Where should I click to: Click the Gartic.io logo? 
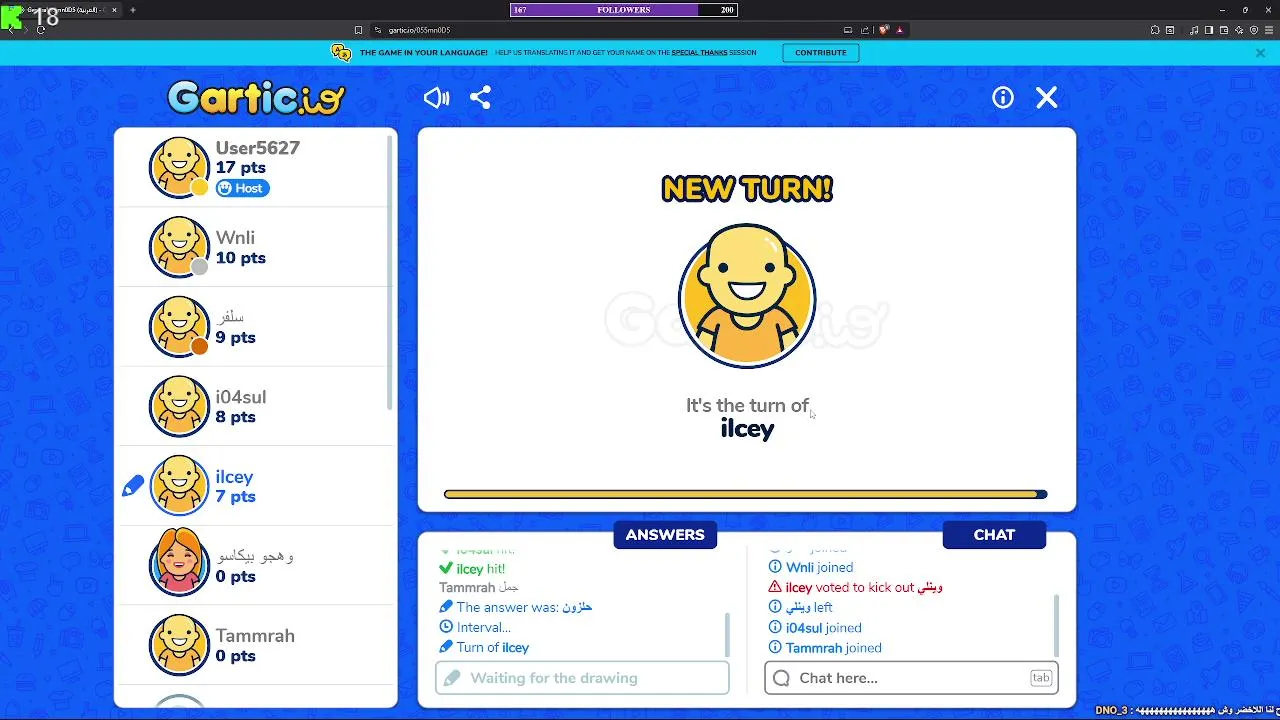(256, 97)
